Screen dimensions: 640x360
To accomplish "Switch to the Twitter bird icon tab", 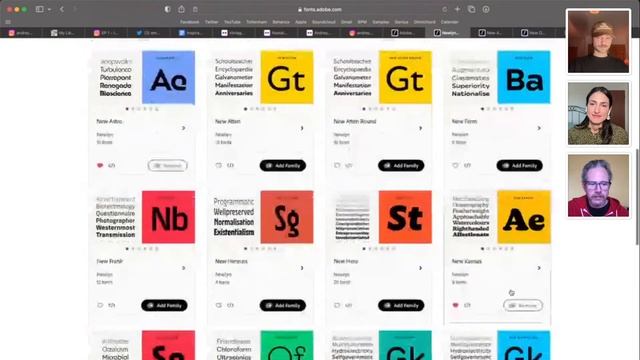I will pos(149,33).
